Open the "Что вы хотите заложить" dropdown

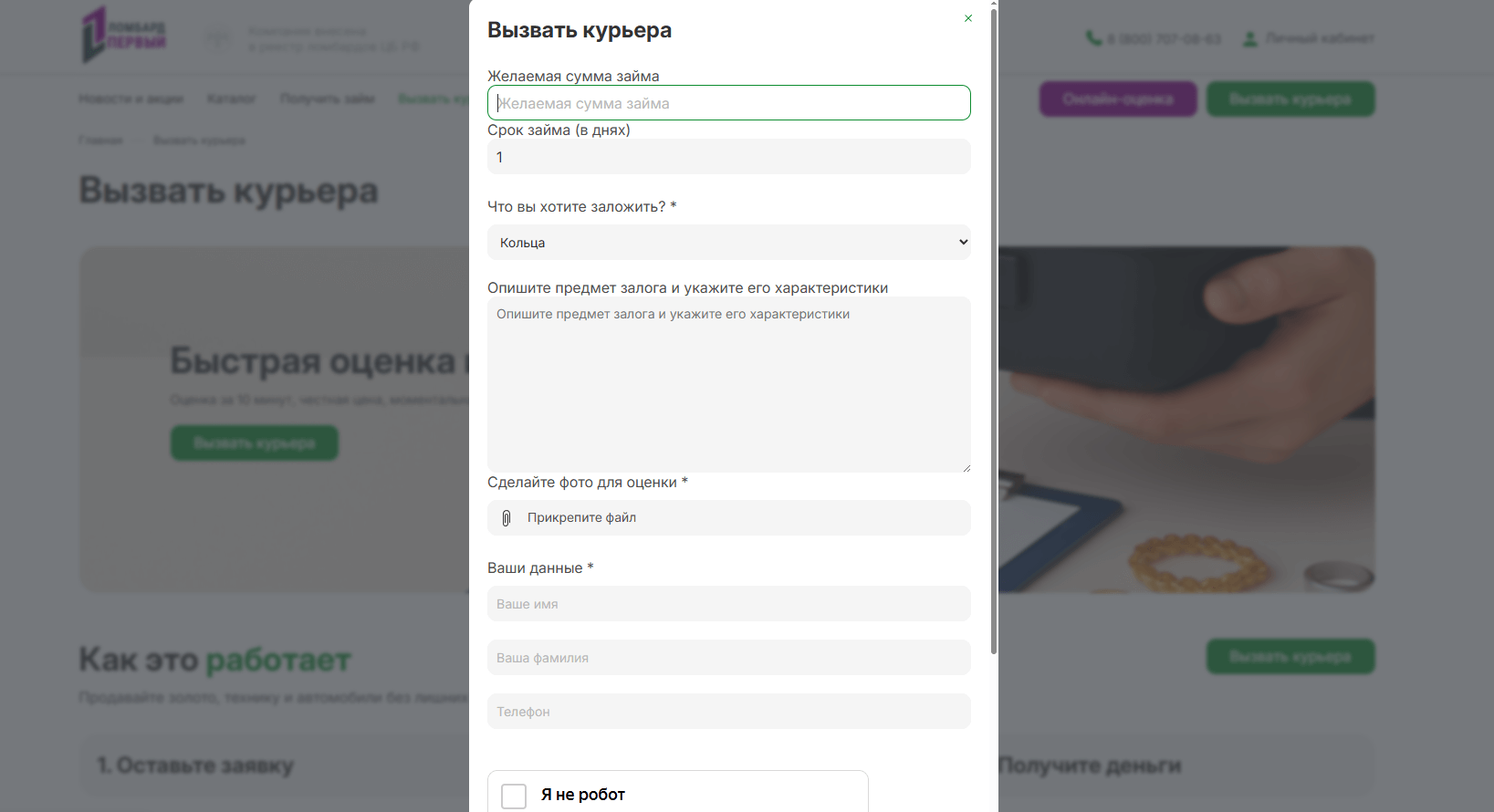click(728, 243)
